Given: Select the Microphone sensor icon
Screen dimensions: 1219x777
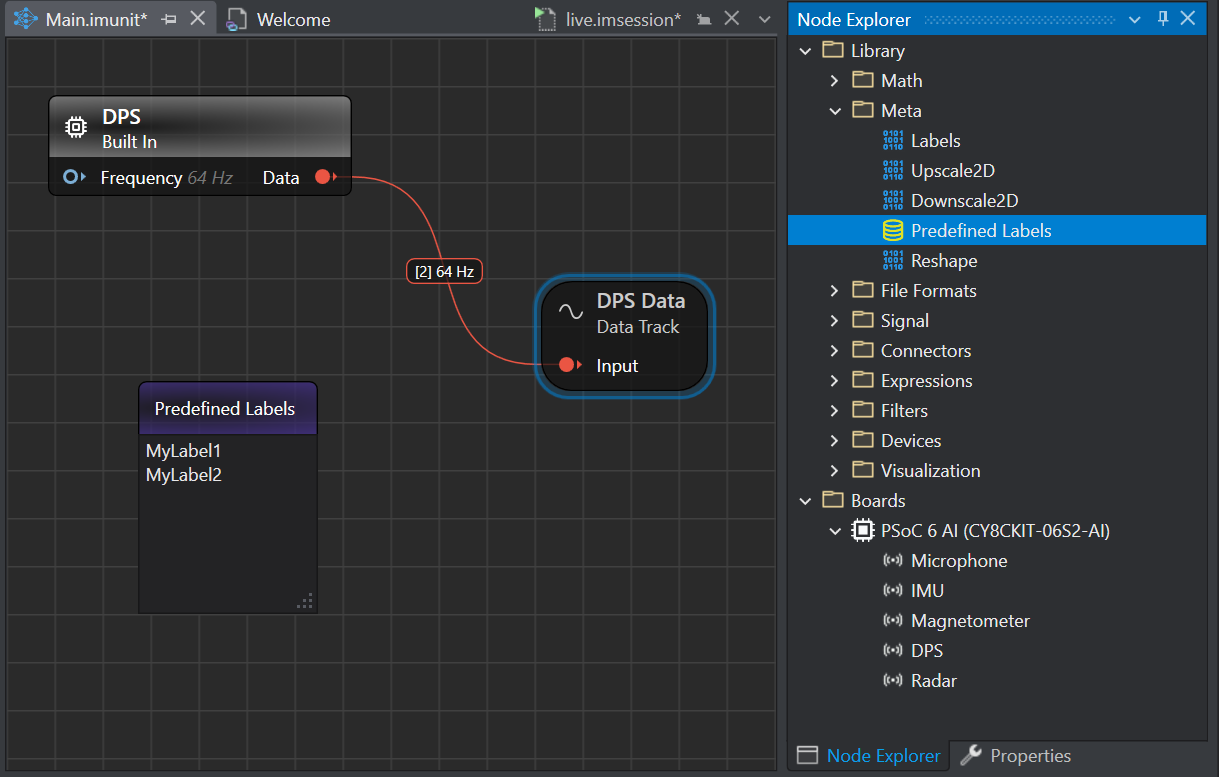Looking at the screenshot, I should tap(893, 561).
